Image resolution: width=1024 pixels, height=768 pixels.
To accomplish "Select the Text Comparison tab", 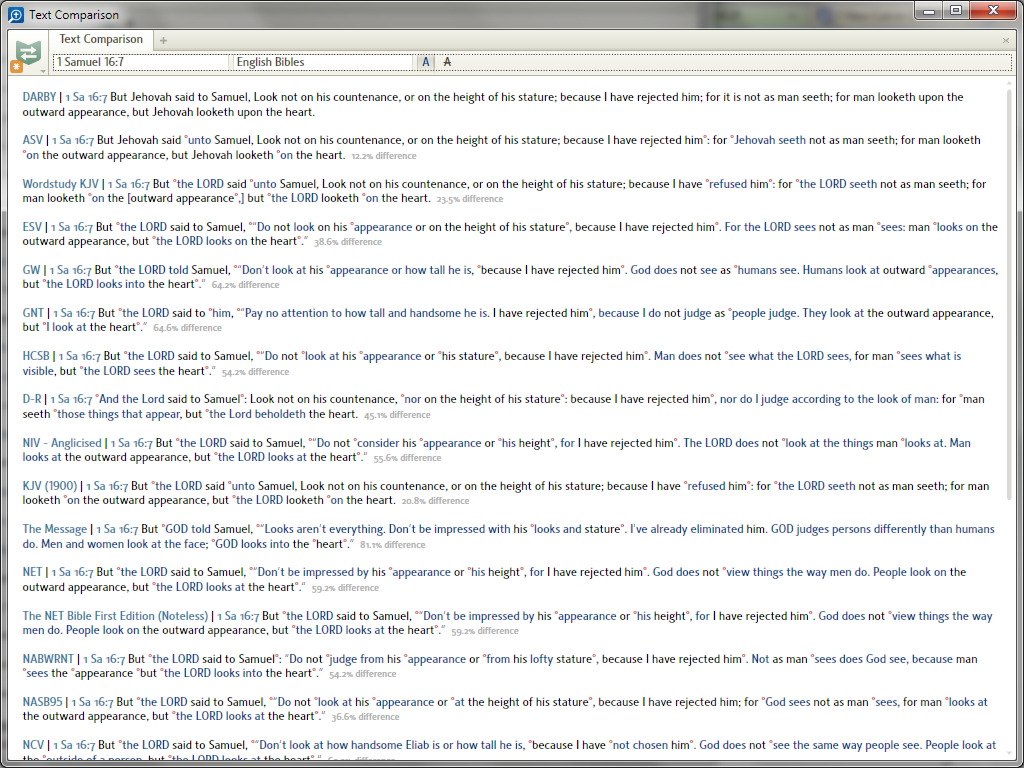I will [x=101, y=39].
